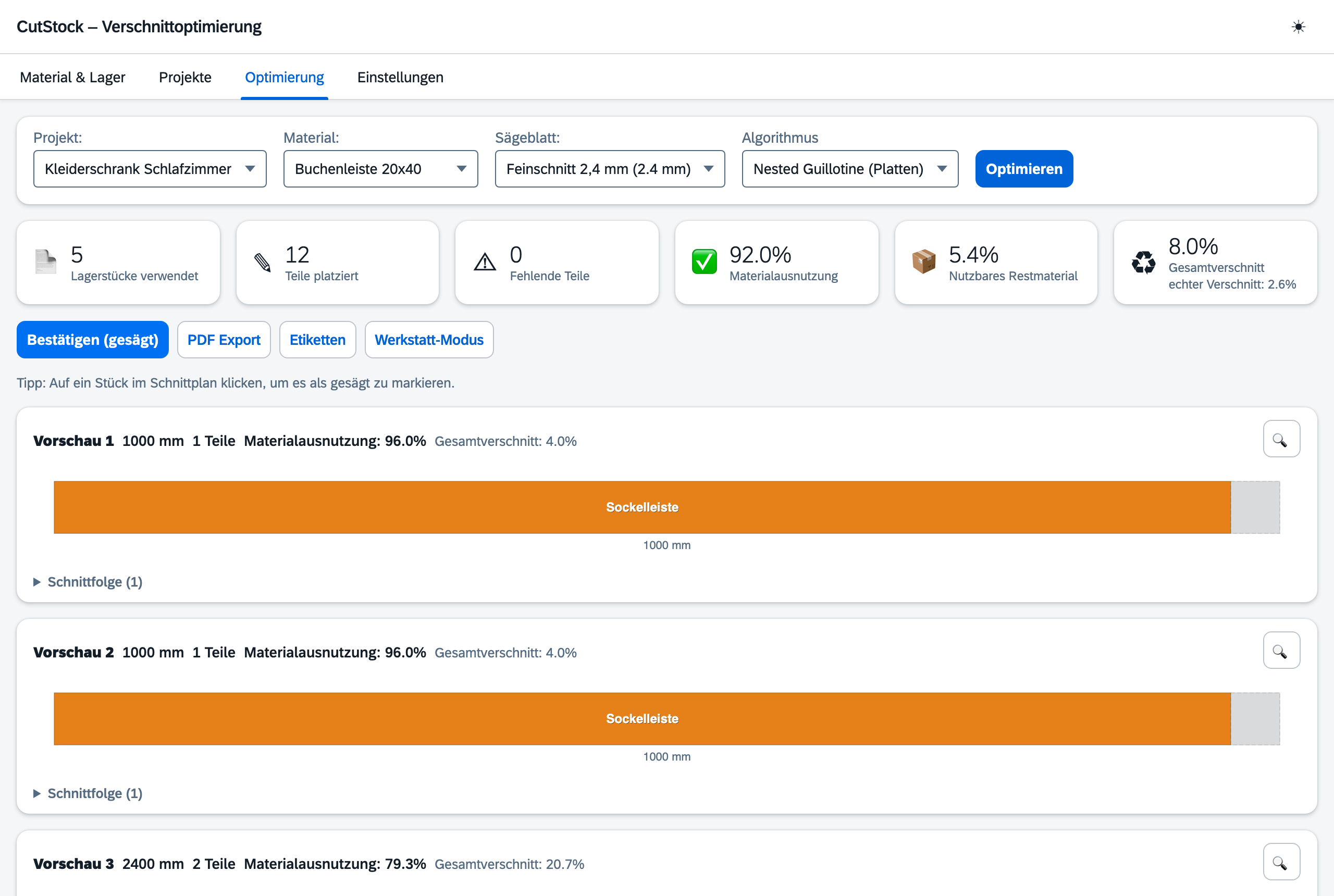Image resolution: width=1334 pixels, height=896 pixels.
Task: Open the Material dropdown Buchenleiste 20x40
Action: [x=380, y=169]
